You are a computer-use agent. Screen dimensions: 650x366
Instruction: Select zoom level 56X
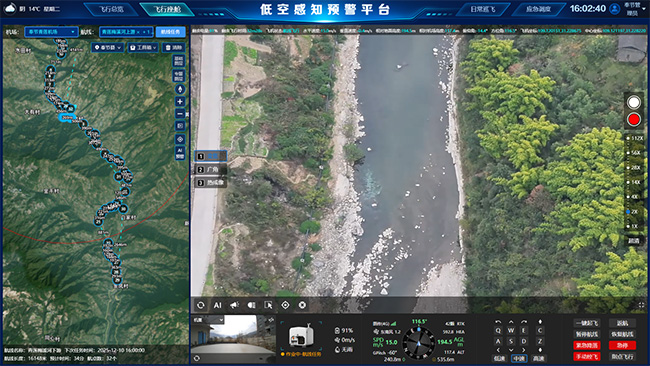pyautogui.click(x=635, y=153)
